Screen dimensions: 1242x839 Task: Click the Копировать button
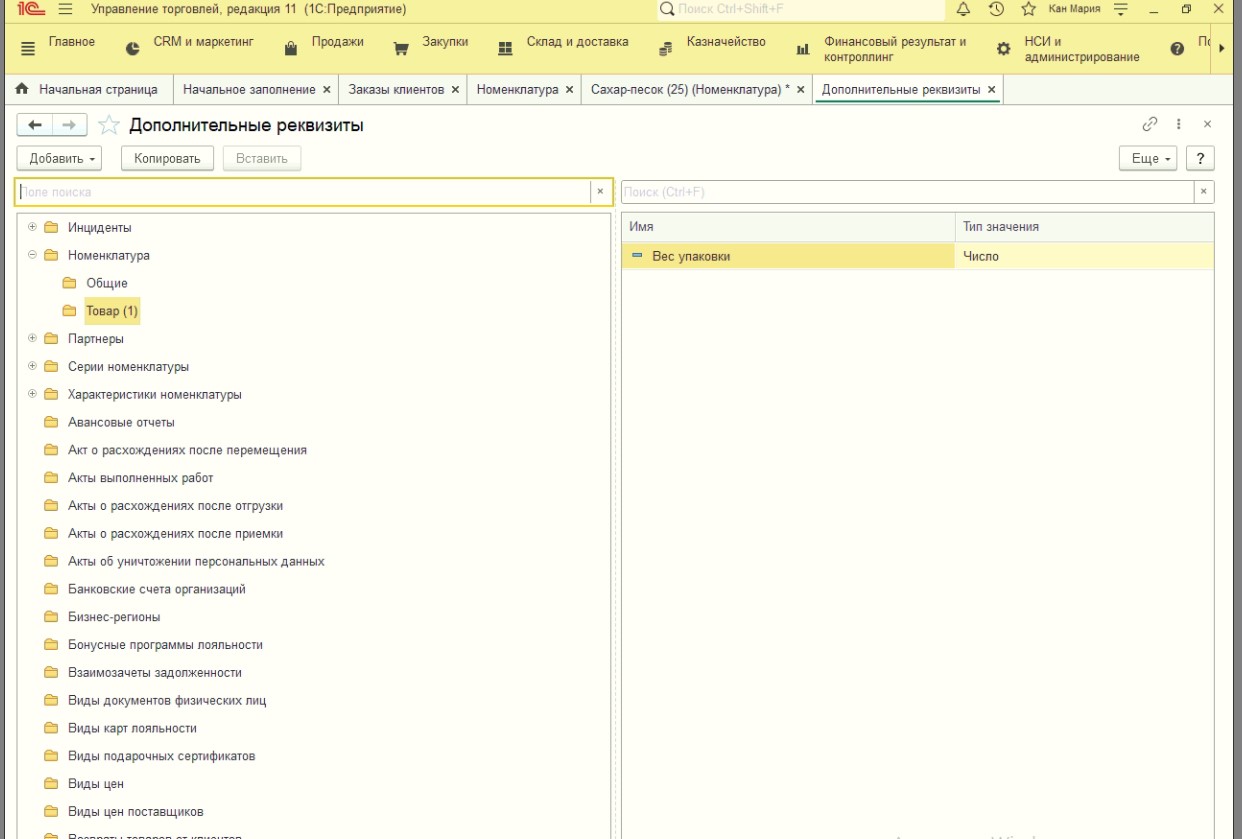point(167,158)
